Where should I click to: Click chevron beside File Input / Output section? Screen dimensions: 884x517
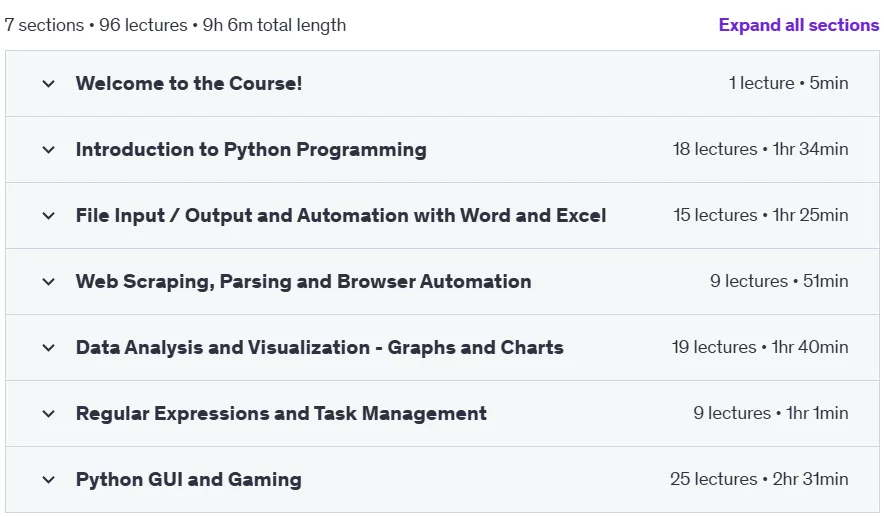coord(48,216)
